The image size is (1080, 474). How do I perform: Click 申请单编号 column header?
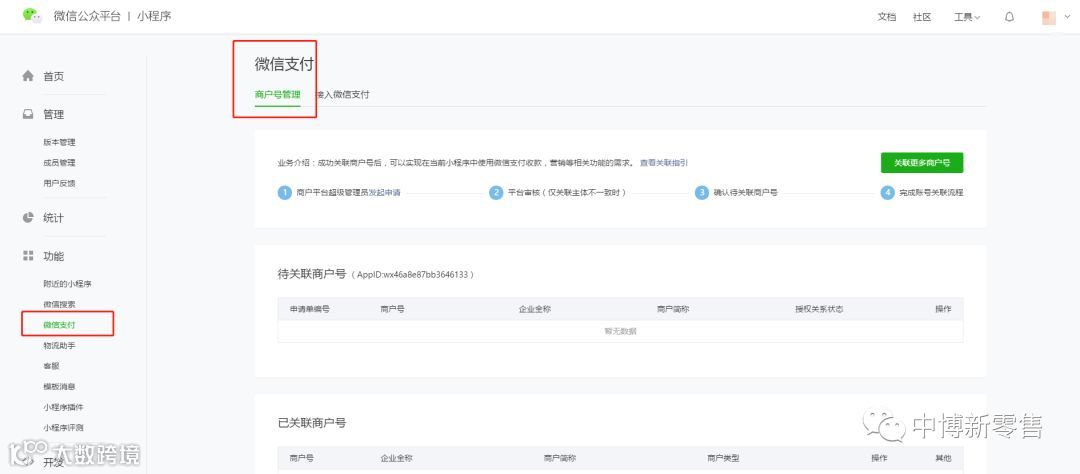pyautogui.click(x=310, y=309)
